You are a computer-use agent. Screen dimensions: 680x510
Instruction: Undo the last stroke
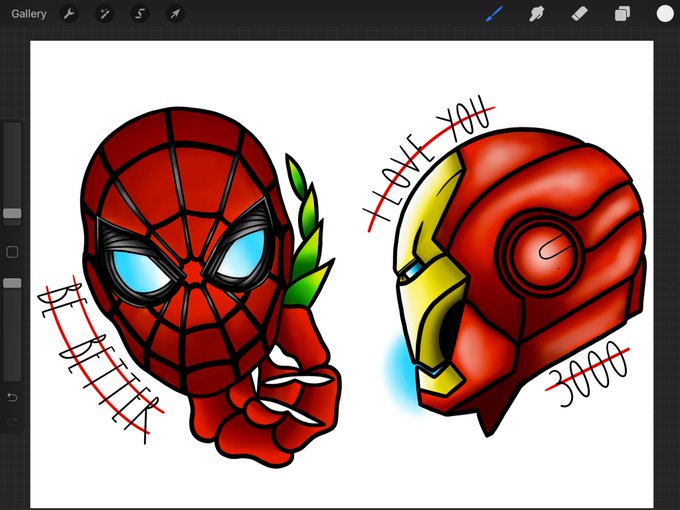(x=12, y=397)
